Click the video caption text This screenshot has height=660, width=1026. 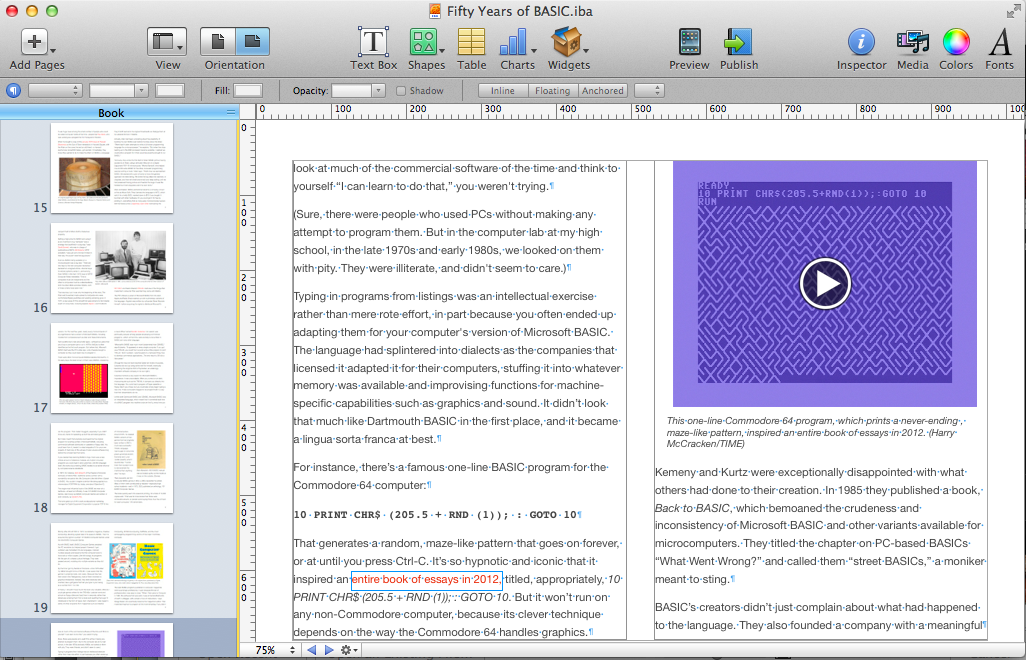coord(816,432)
